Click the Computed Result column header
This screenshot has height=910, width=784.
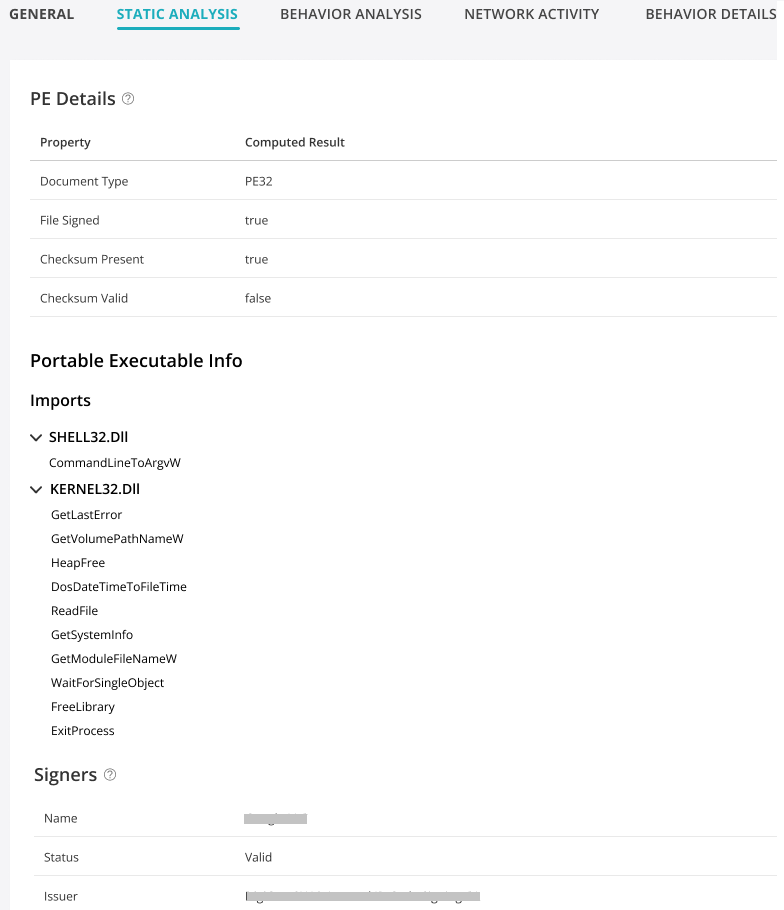[295, 142]
